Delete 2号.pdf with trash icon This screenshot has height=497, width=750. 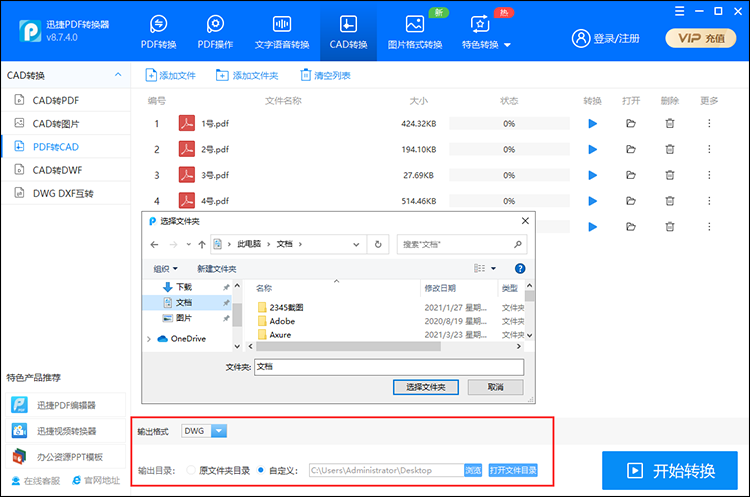(670, 149)
